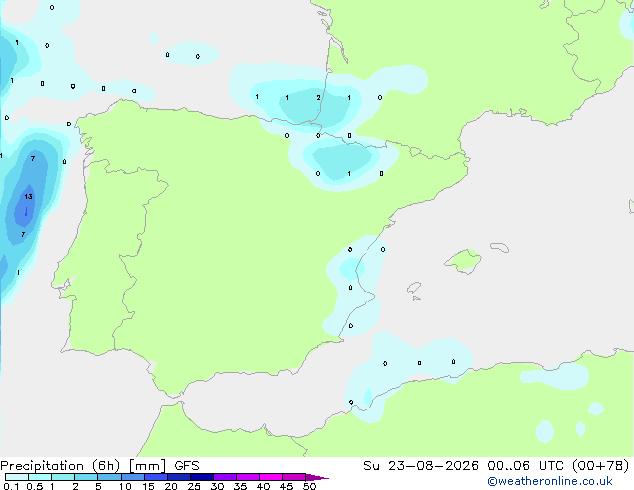The height and width of the screenshot is (490, 634).
Task: Click the legend swatch between 25 and 30
Action: click(202, 477)
